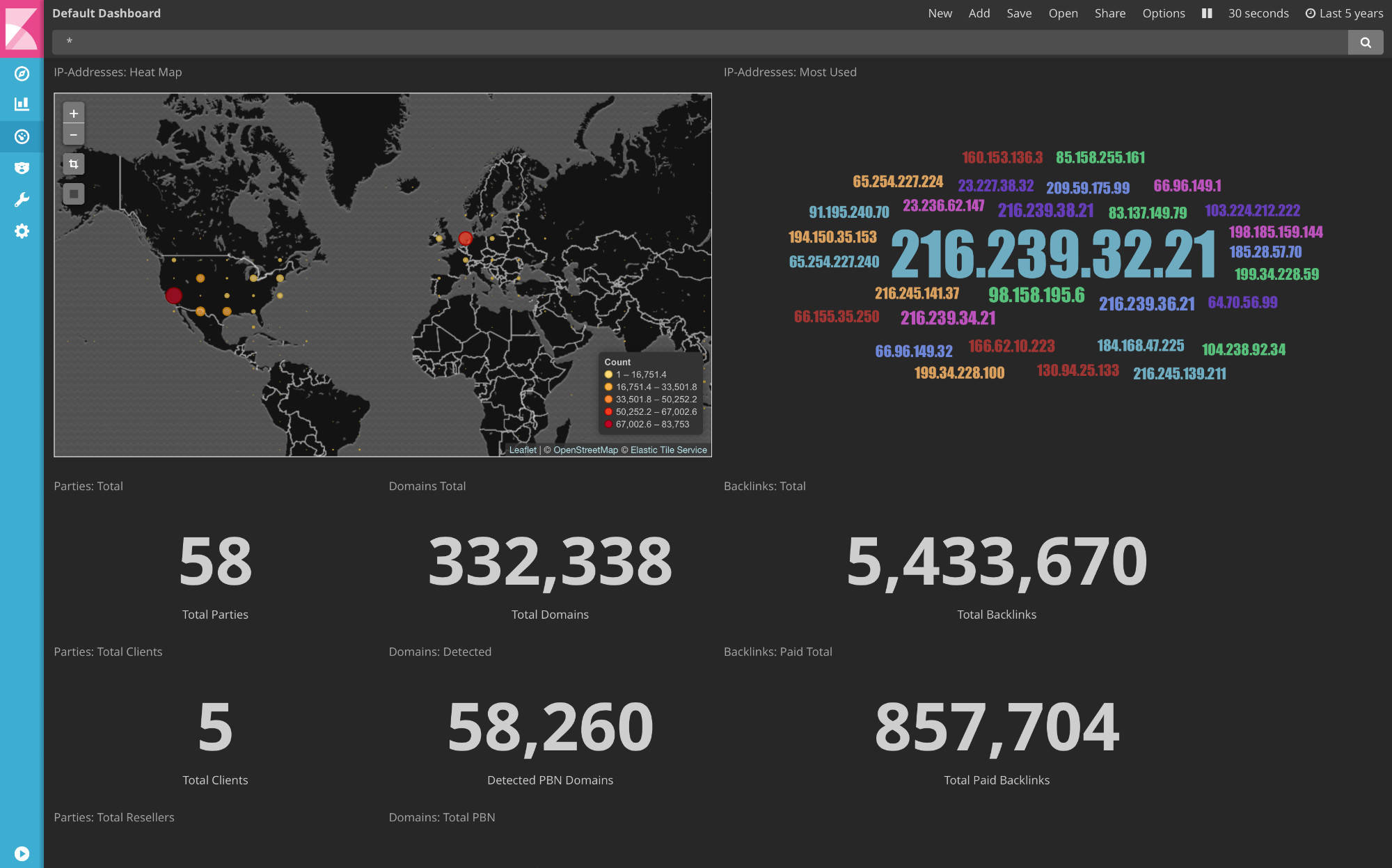Image resolution: width=1392 pixels, height=868 pixels.
Task: Click the search magnifier button
Action: click(1366, 42)
